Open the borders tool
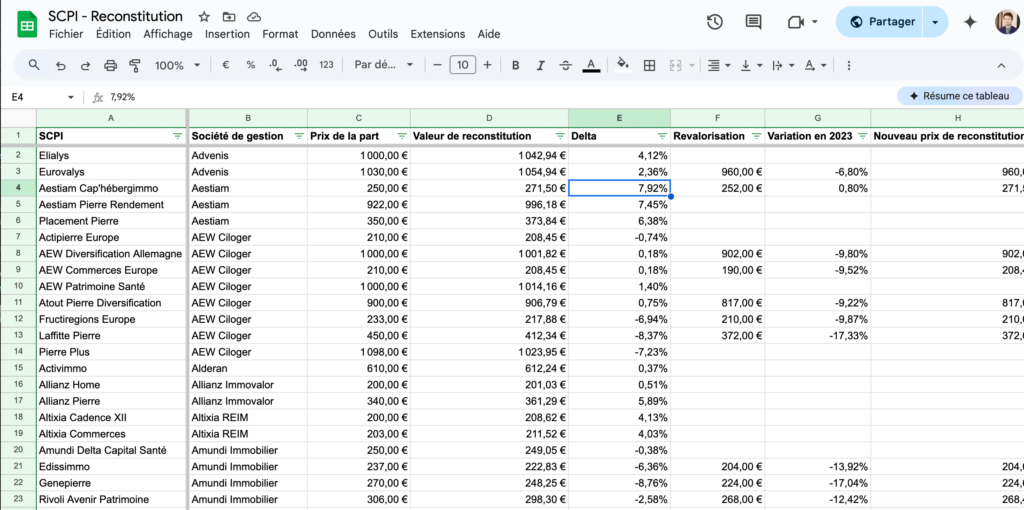 click(x=649, y=65)
